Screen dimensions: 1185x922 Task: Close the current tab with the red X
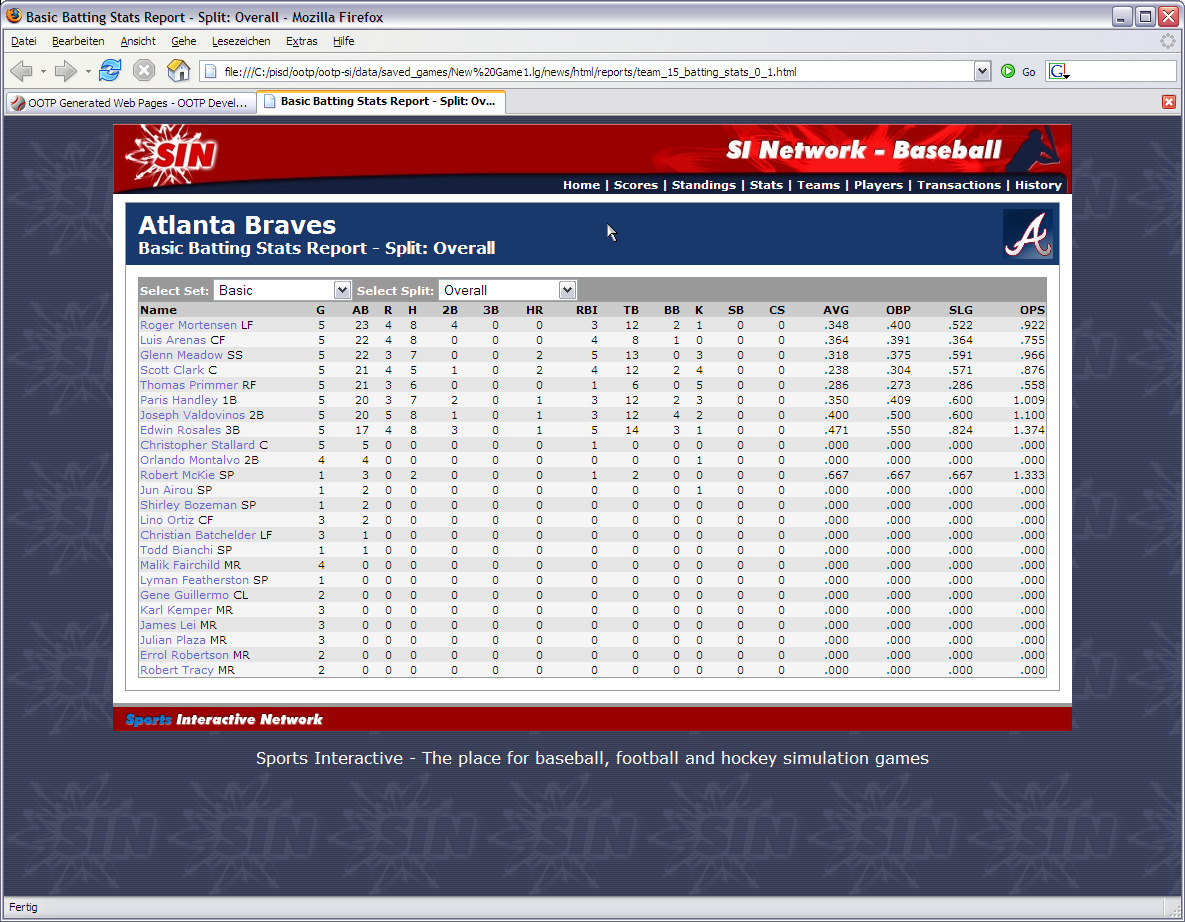coord(1168,102)
